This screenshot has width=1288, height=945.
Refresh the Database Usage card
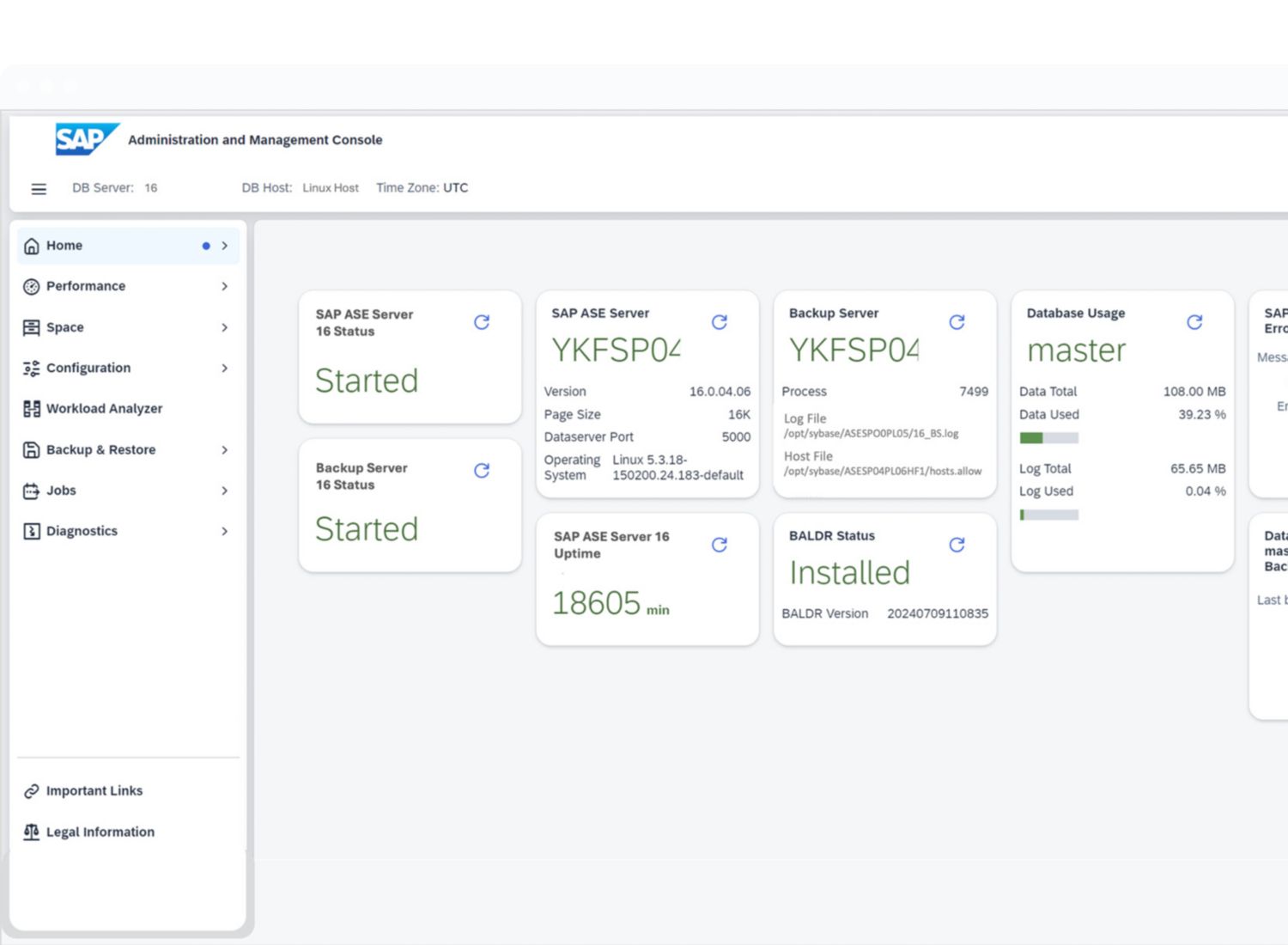pyautogui.click(x=1194, y=322)
